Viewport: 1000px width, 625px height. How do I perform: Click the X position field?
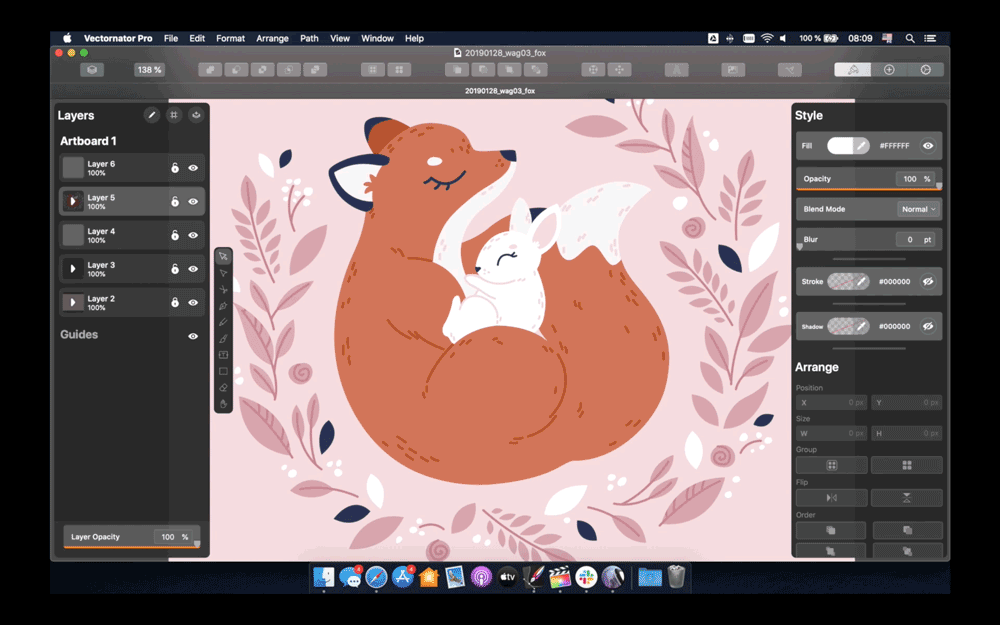(x=832, y=402)
